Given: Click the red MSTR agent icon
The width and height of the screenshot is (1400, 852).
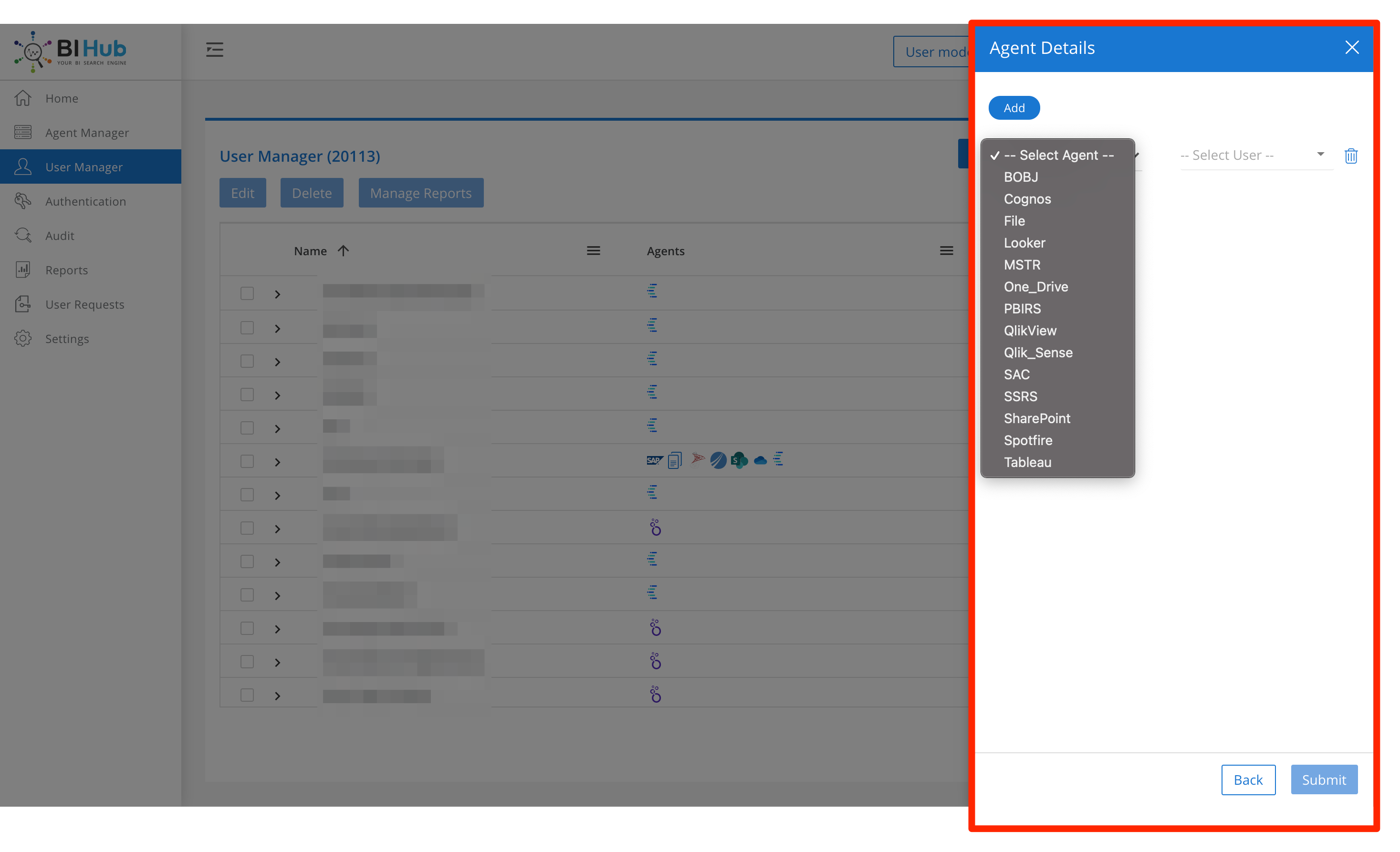Looking at the screenshot, I should [698, 458].
